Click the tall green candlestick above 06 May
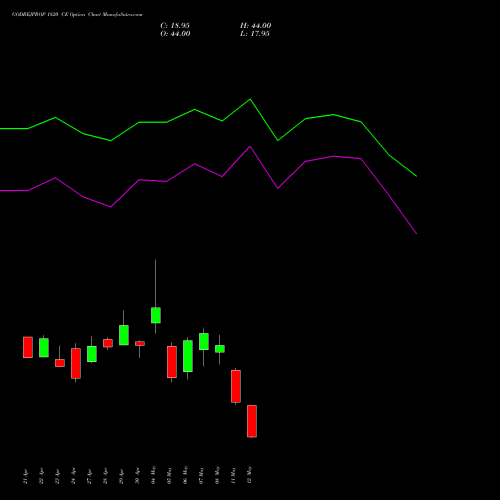This screenshot has width=500, height=500. coord(188,356)
